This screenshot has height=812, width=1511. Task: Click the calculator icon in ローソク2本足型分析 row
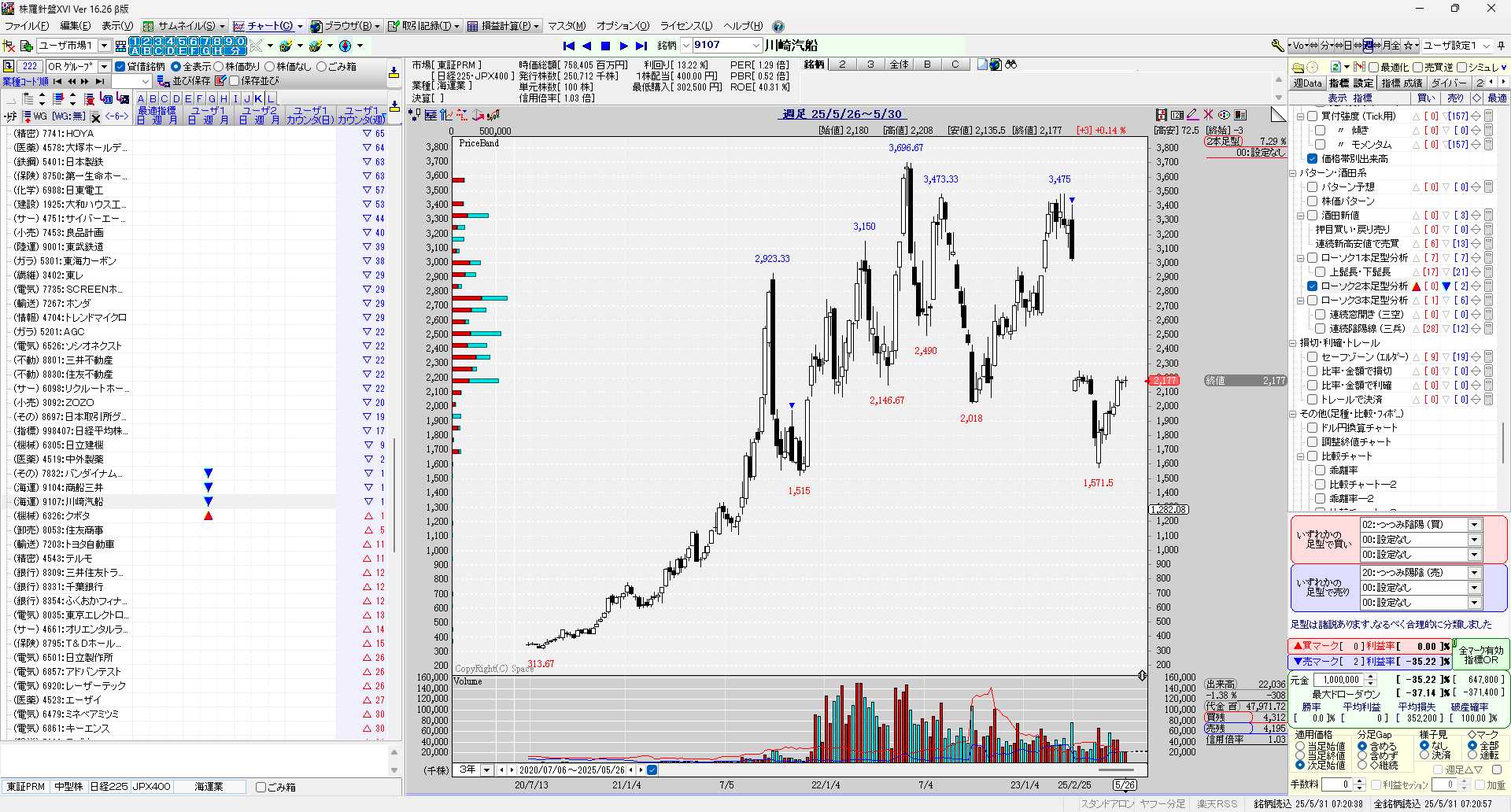click(x=1488, y=286)
